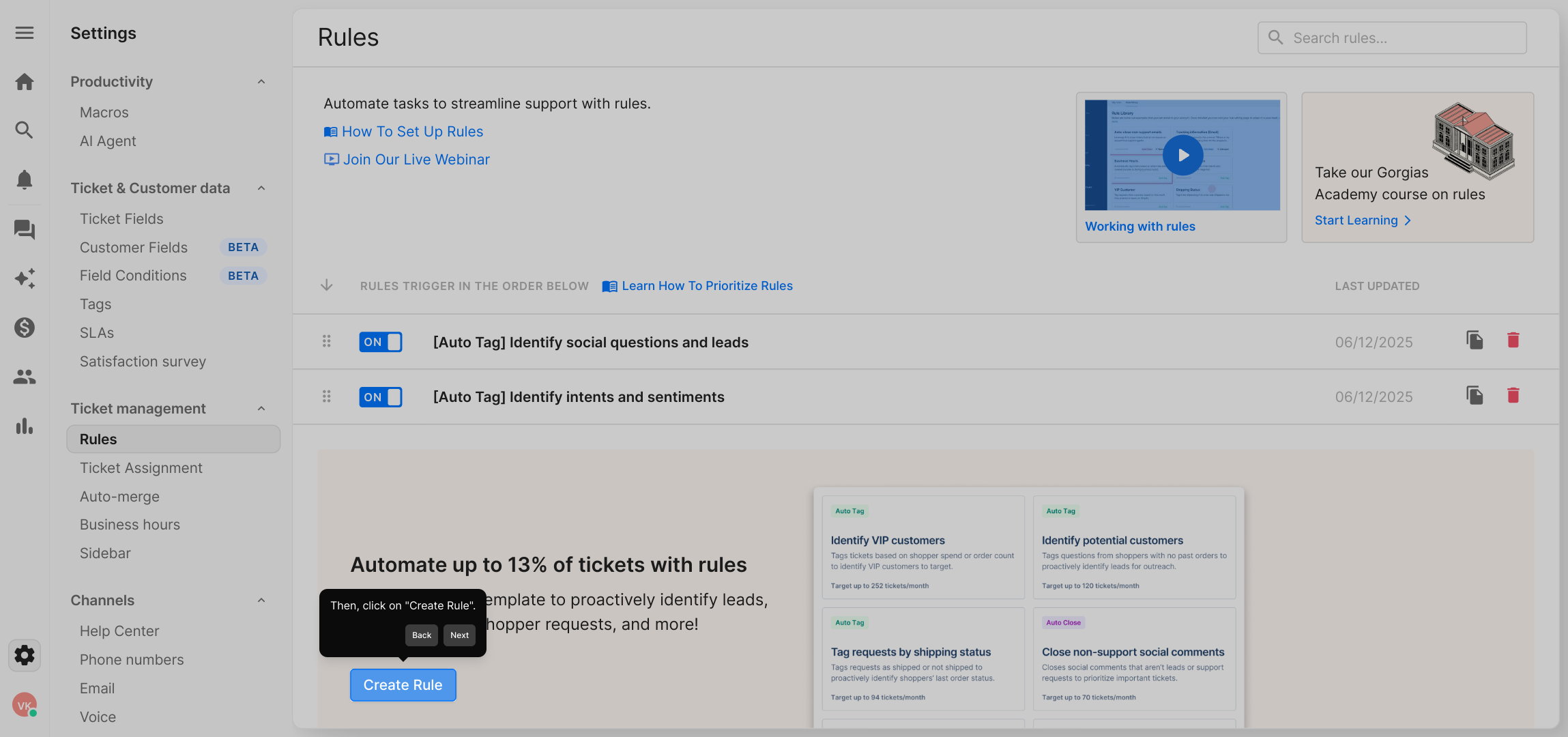Open SLAs settings
Screen dimensions: 1568x737
point(97,333)
